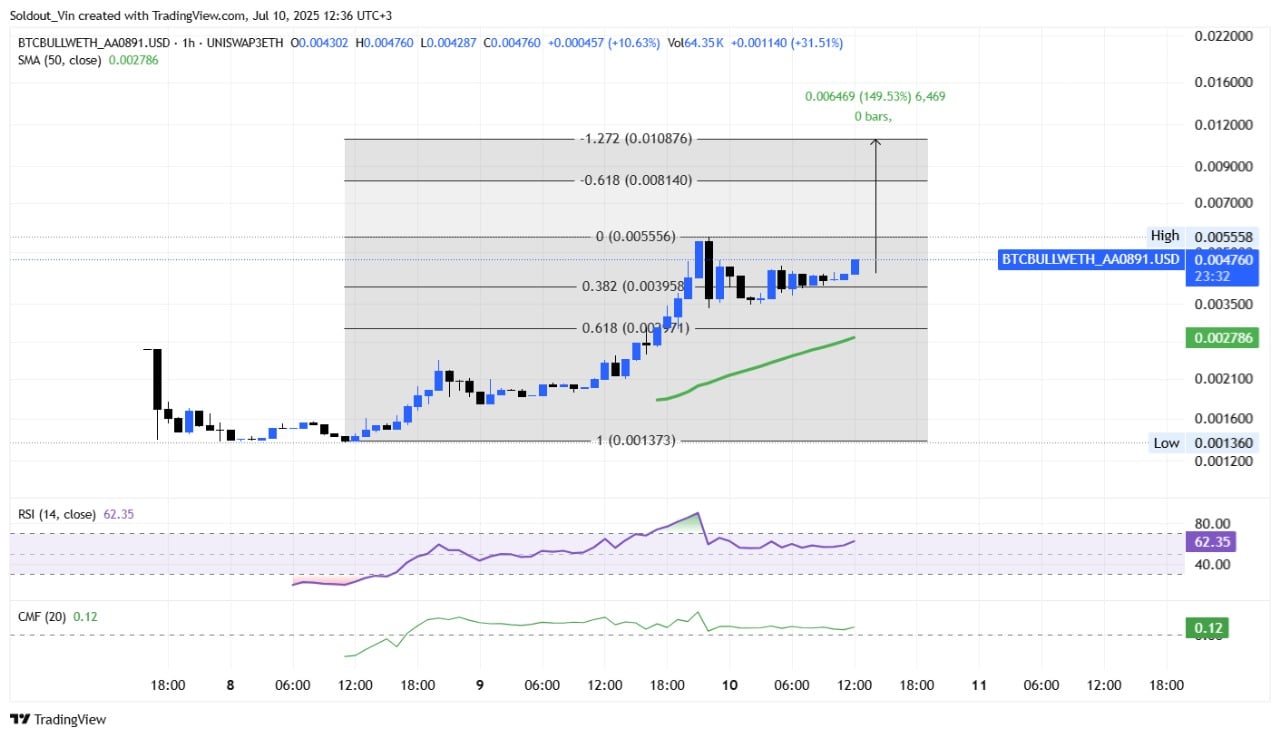Click the high value H0.004760

[383, 43]
